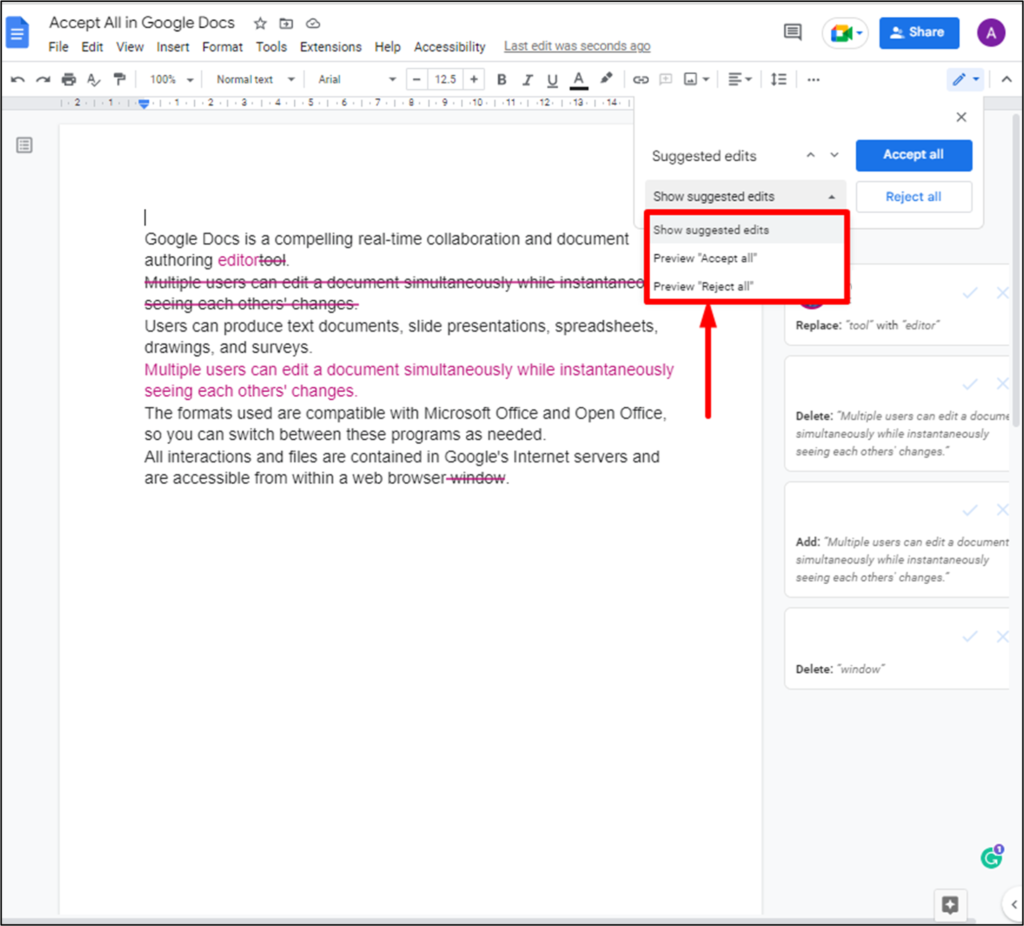Click the Explore button at bottom
The image size is (1024, 926).
click(x=950, y=904)
